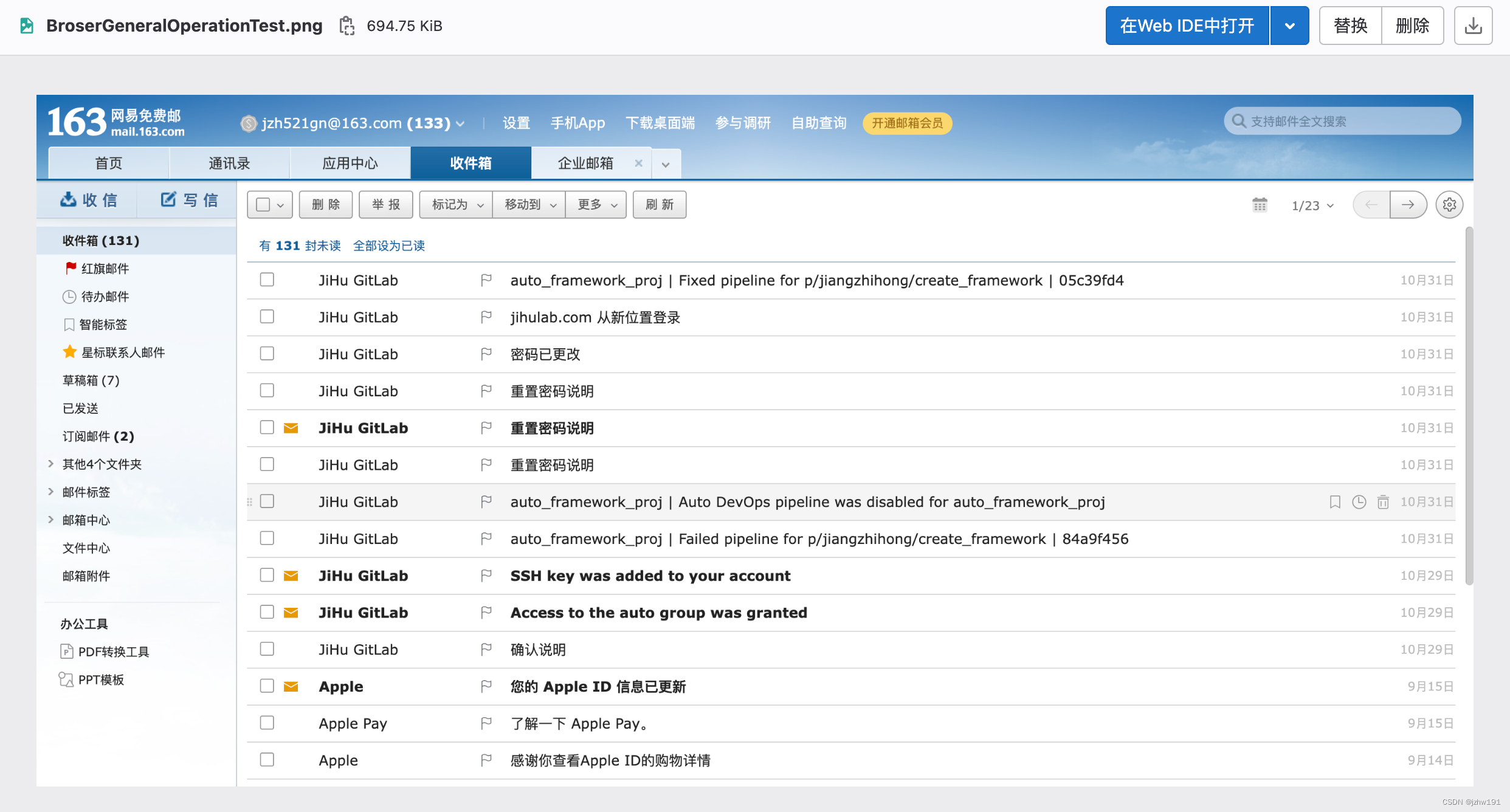Click the download icon in the top-right toolbar

[x=1473, y=25]
